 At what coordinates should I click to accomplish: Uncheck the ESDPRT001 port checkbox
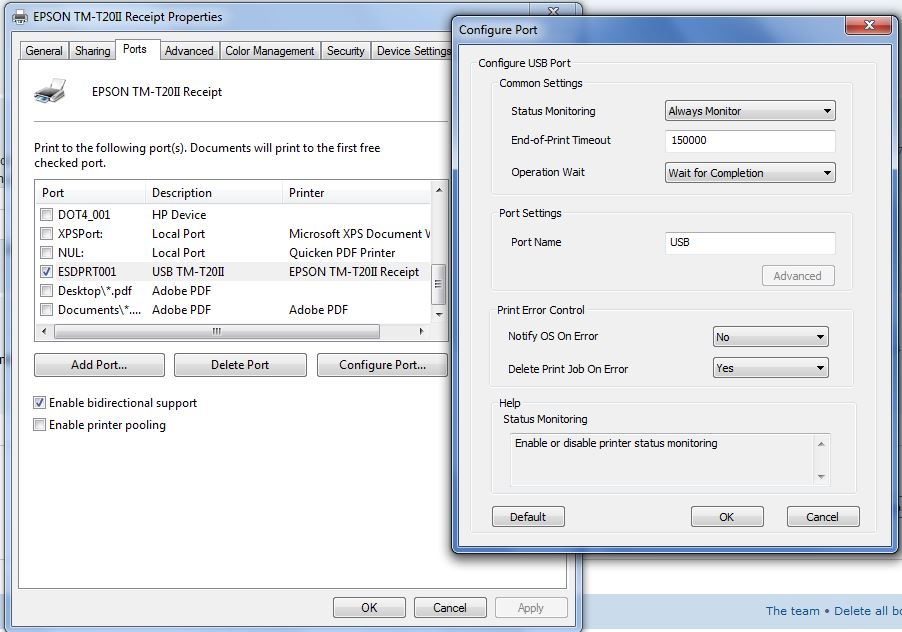pyautogui.click(x=46, y=272)
